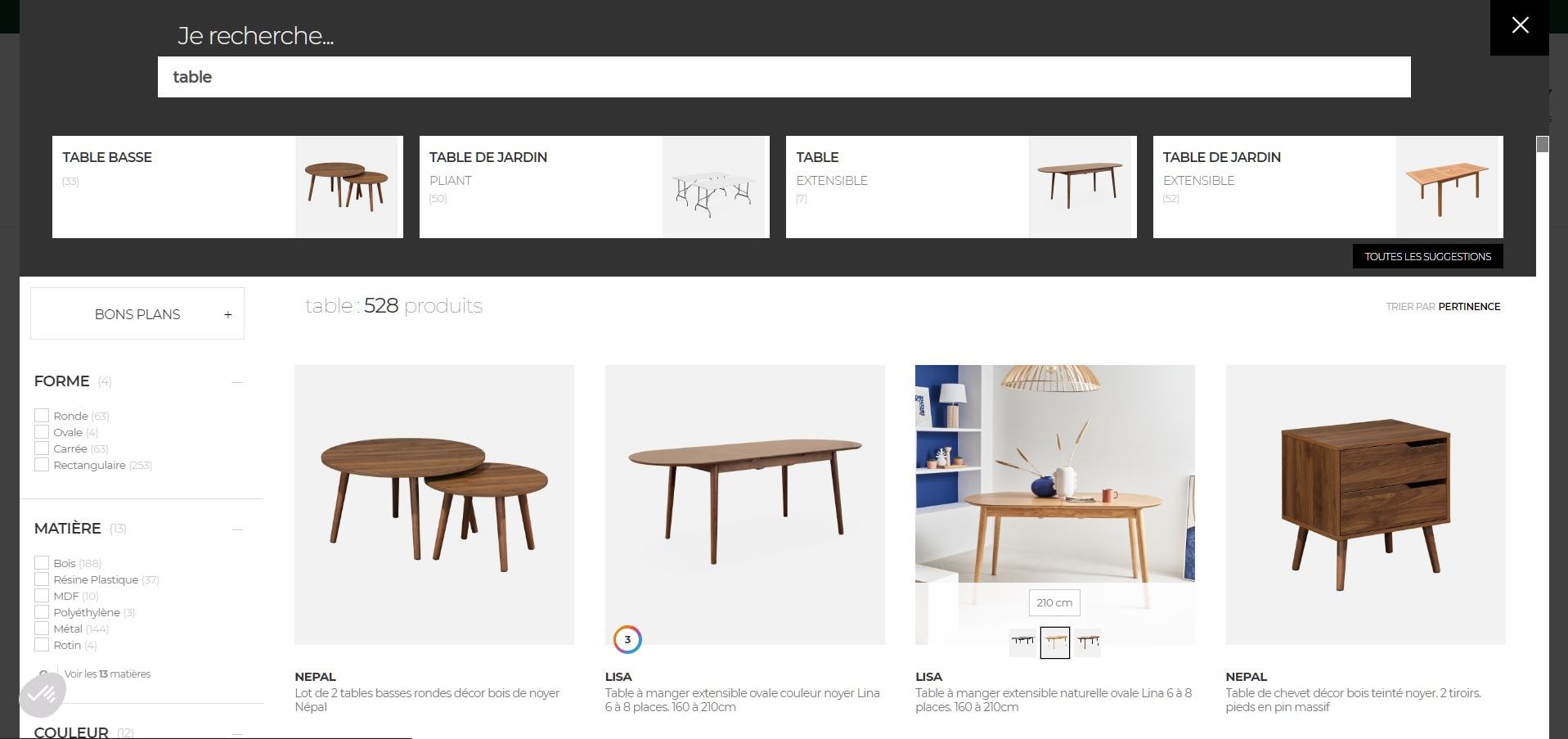1568x739 pixels.
Task: Click the round checkmark badge icon
Action: click(x=43, y=695)
